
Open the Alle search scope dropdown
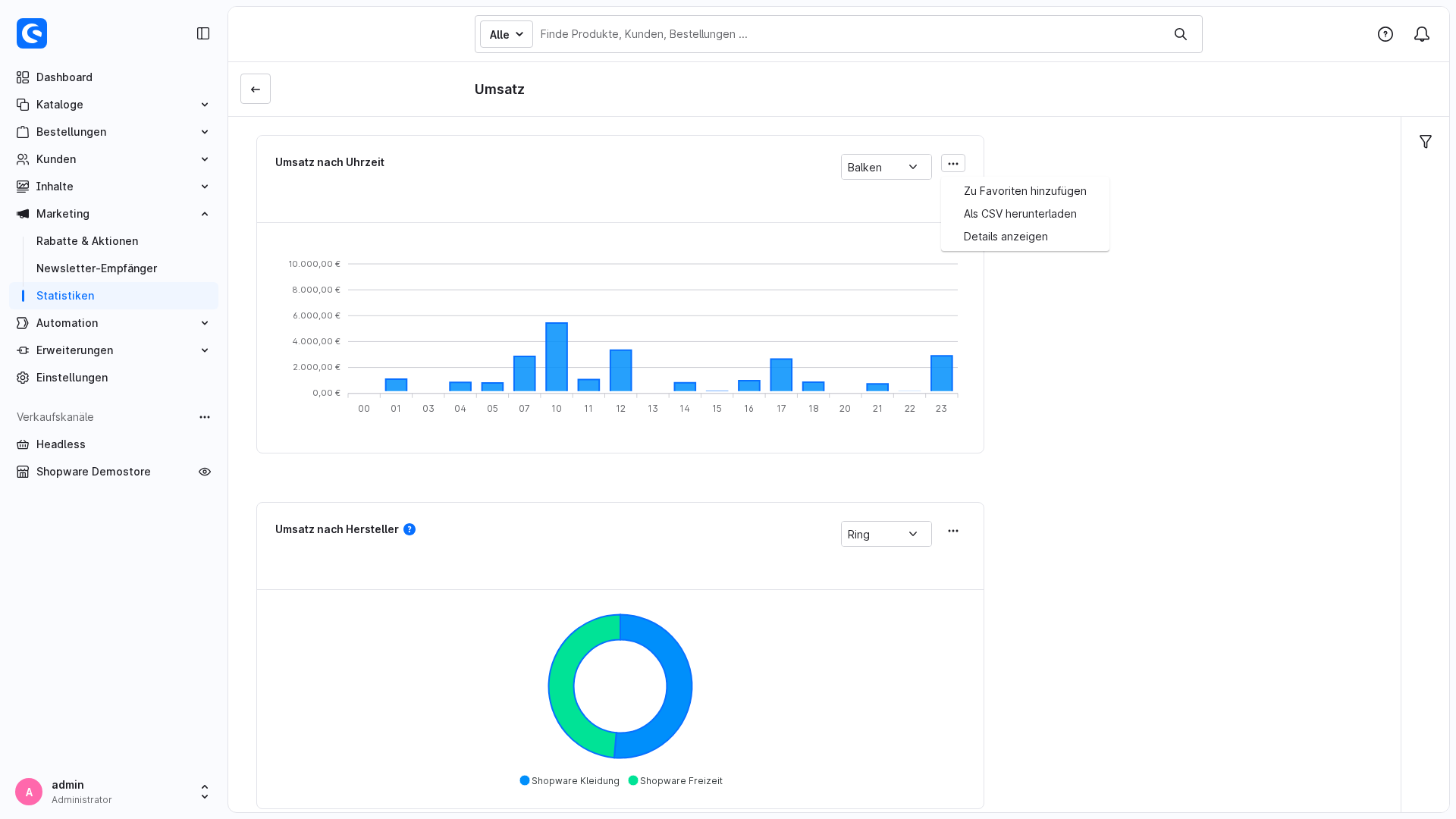[x=507, y=34]
